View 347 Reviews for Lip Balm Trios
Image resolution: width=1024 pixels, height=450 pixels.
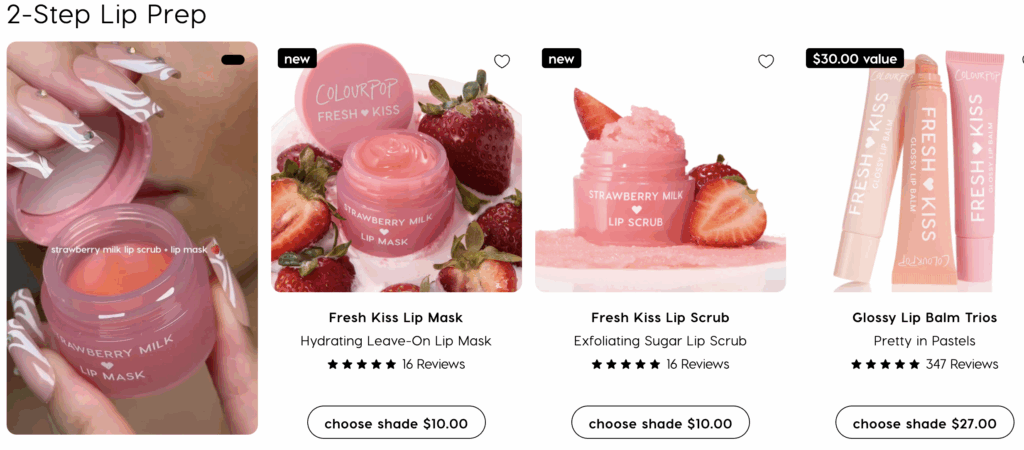tap(962, 364)
